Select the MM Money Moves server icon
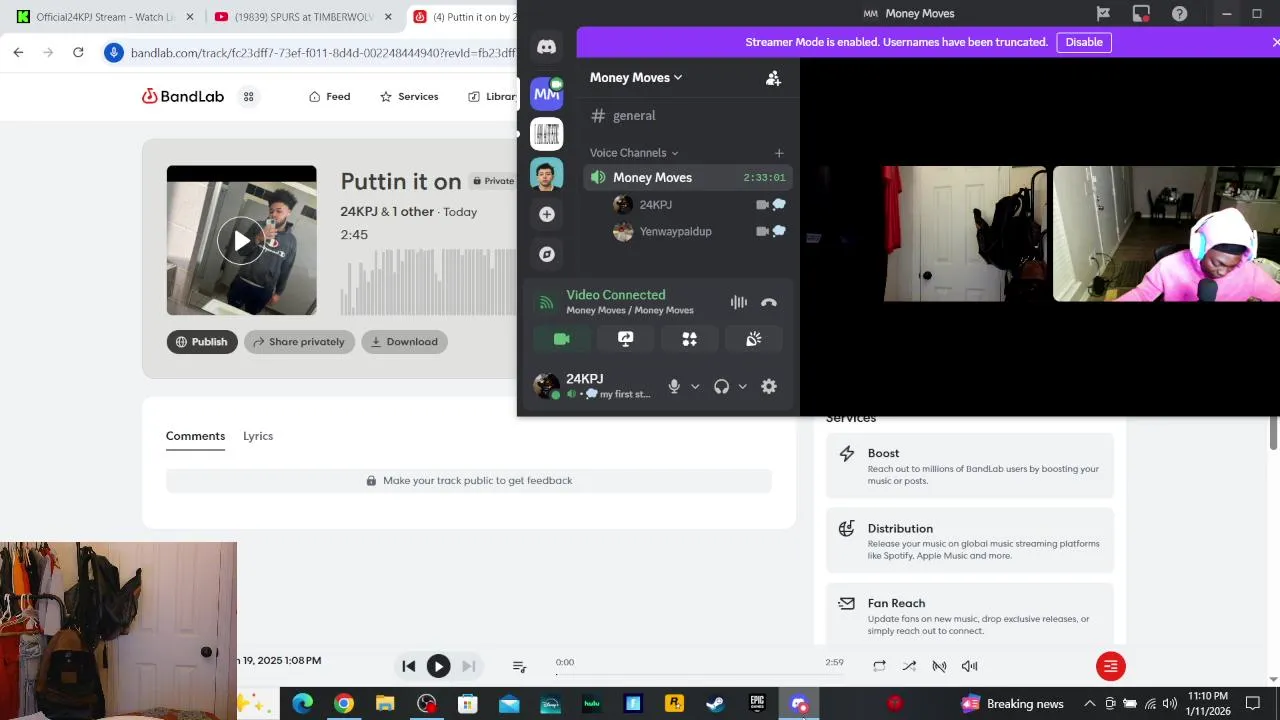Image resolution: width=1280 pixels, height=720 pixels. 546,94
